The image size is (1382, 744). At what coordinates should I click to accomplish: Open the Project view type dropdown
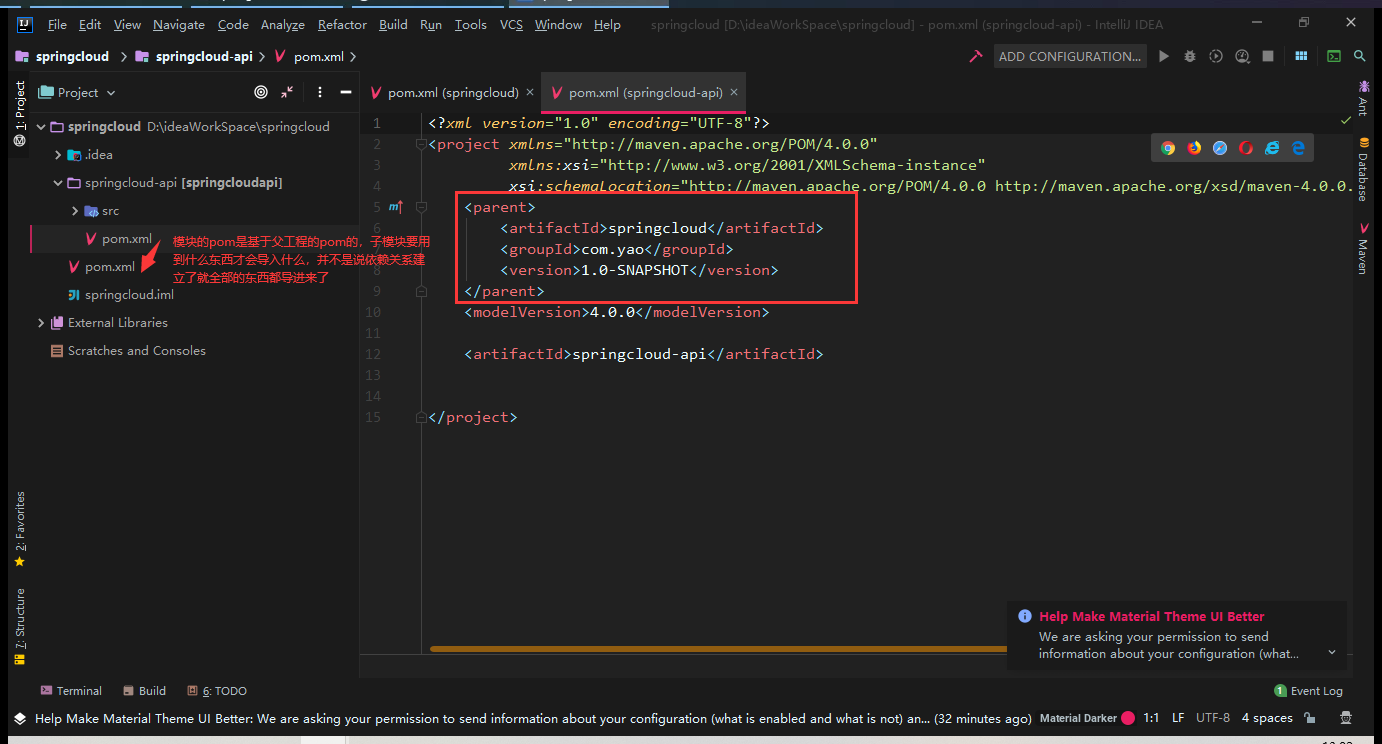point(77,93)
